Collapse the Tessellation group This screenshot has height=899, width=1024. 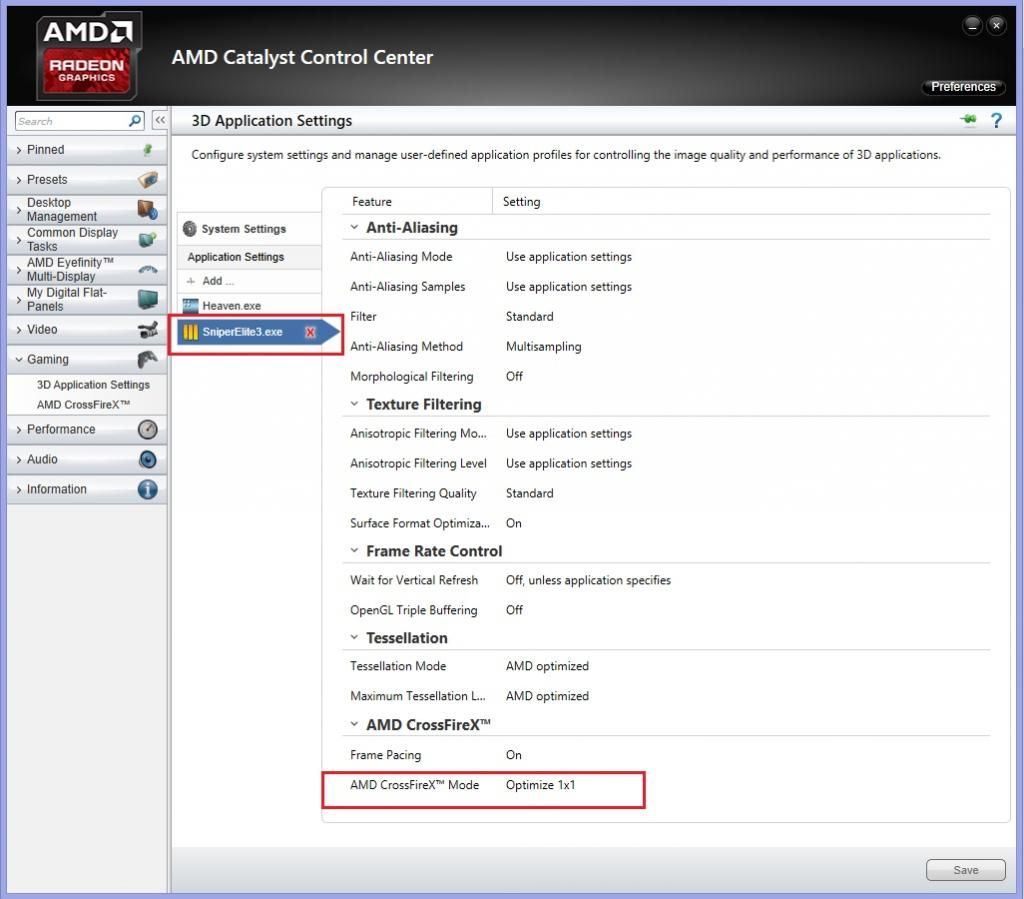(x=354, y=638)
